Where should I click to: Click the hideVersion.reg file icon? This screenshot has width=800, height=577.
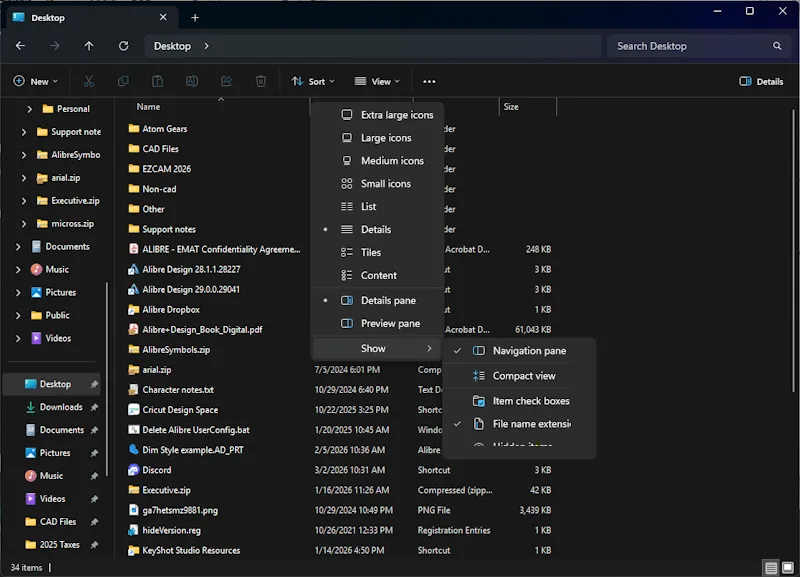pos(133,530)
